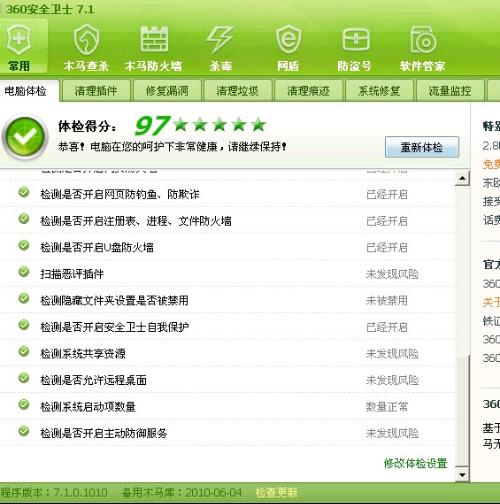Open 修改体检设置 link
Screen dimensions: 500x504
(415, 463)
